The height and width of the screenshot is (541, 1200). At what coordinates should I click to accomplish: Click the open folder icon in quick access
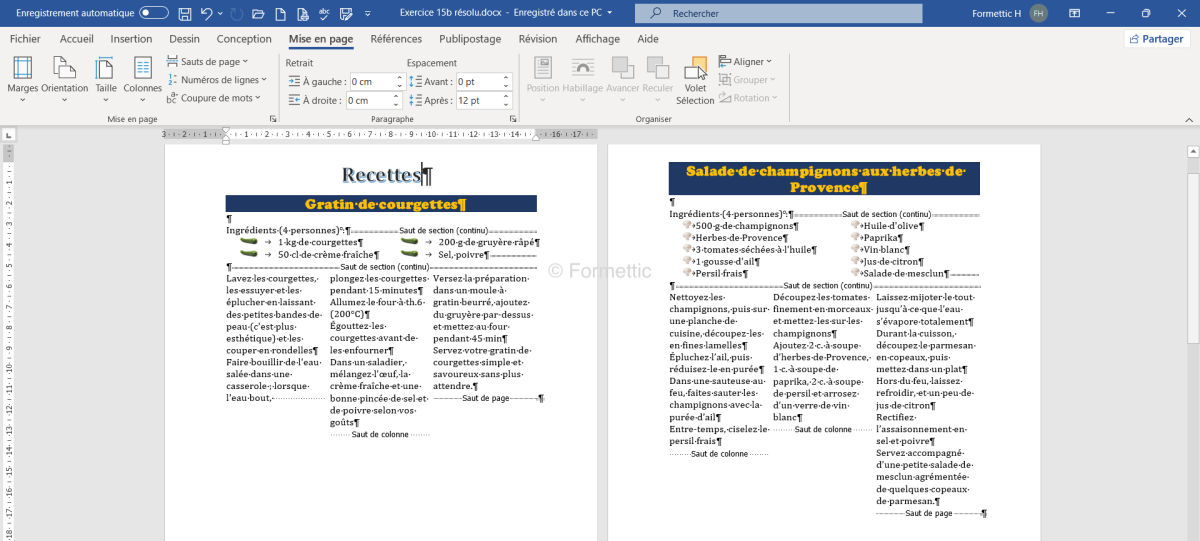coord(258,13)
